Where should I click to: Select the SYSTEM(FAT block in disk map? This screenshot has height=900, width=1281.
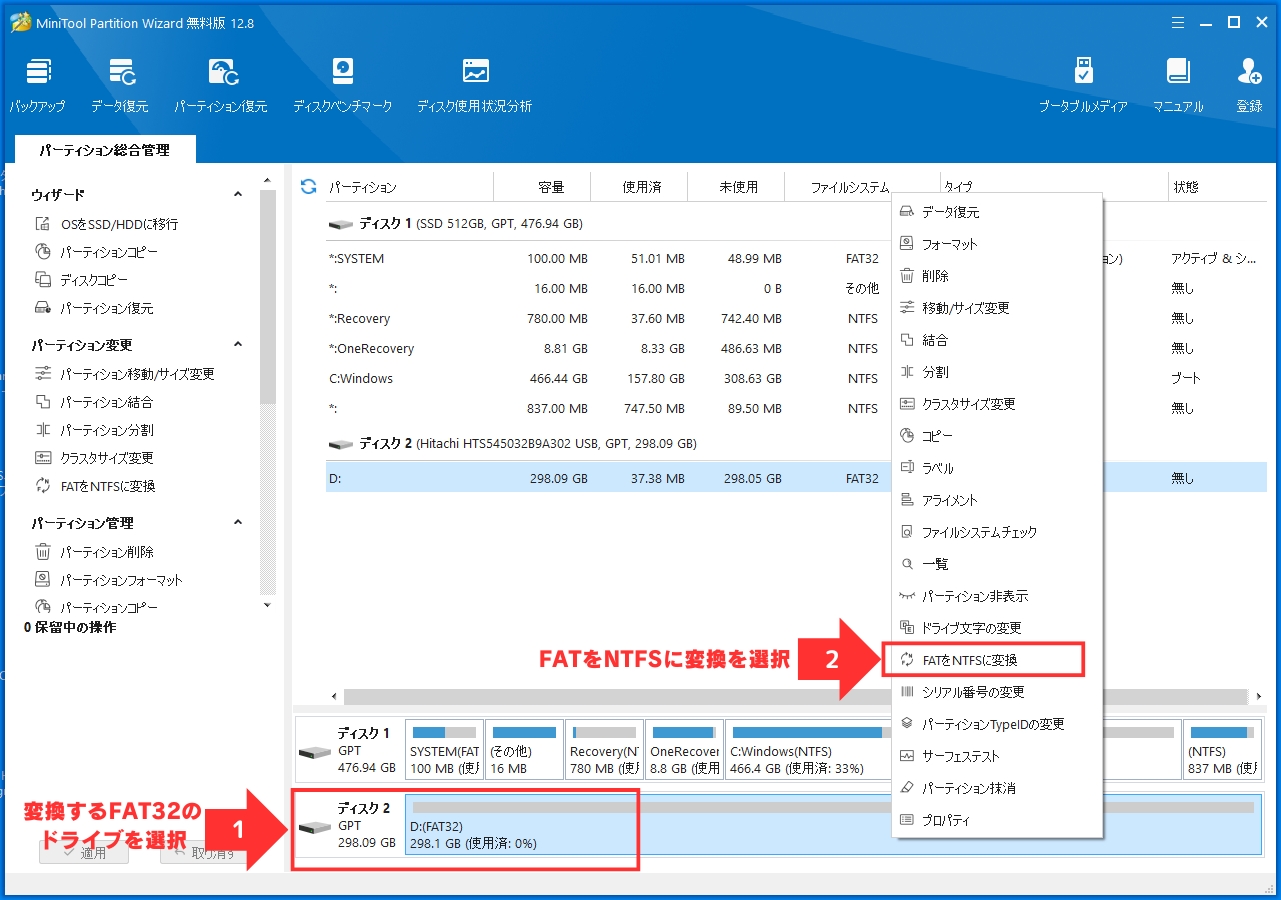tap(444, 749)
